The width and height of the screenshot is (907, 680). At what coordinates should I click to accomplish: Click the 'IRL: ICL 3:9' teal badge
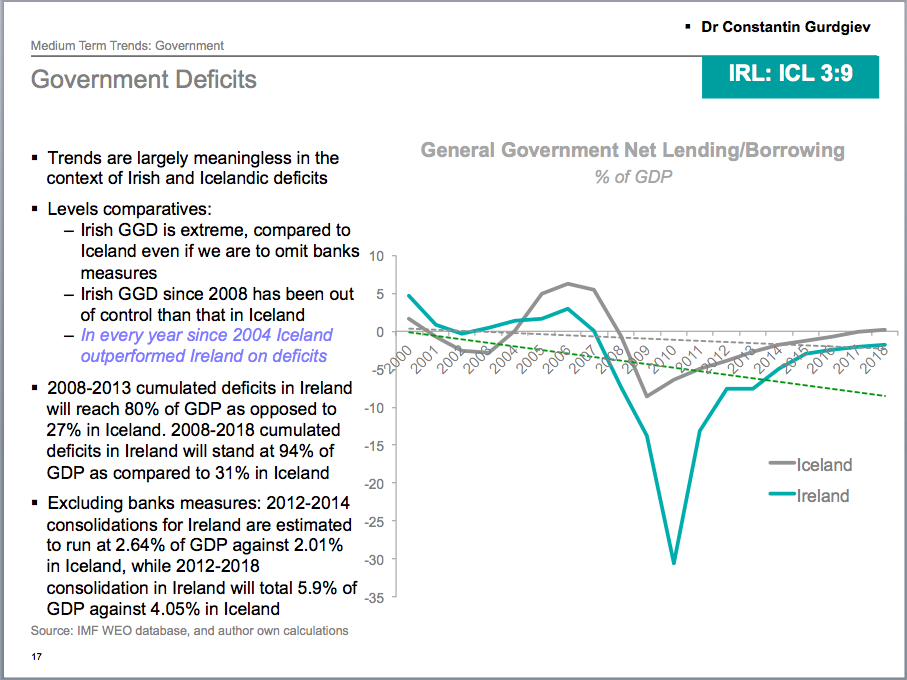point(790,77)
